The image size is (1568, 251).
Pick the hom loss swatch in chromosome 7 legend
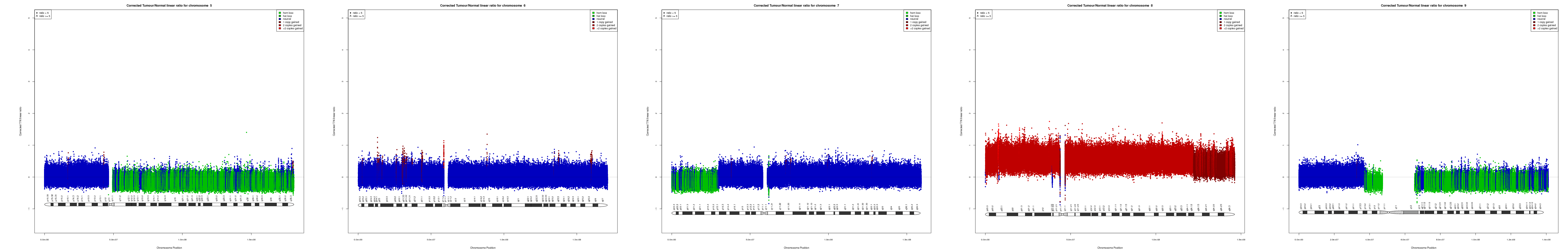point(907,13)
